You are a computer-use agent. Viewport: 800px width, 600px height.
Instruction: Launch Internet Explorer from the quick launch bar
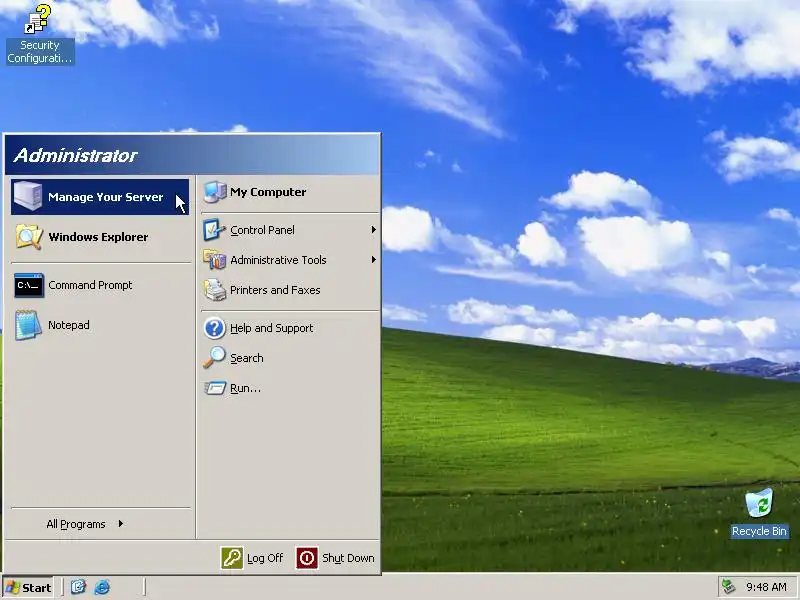pos(102,587)
